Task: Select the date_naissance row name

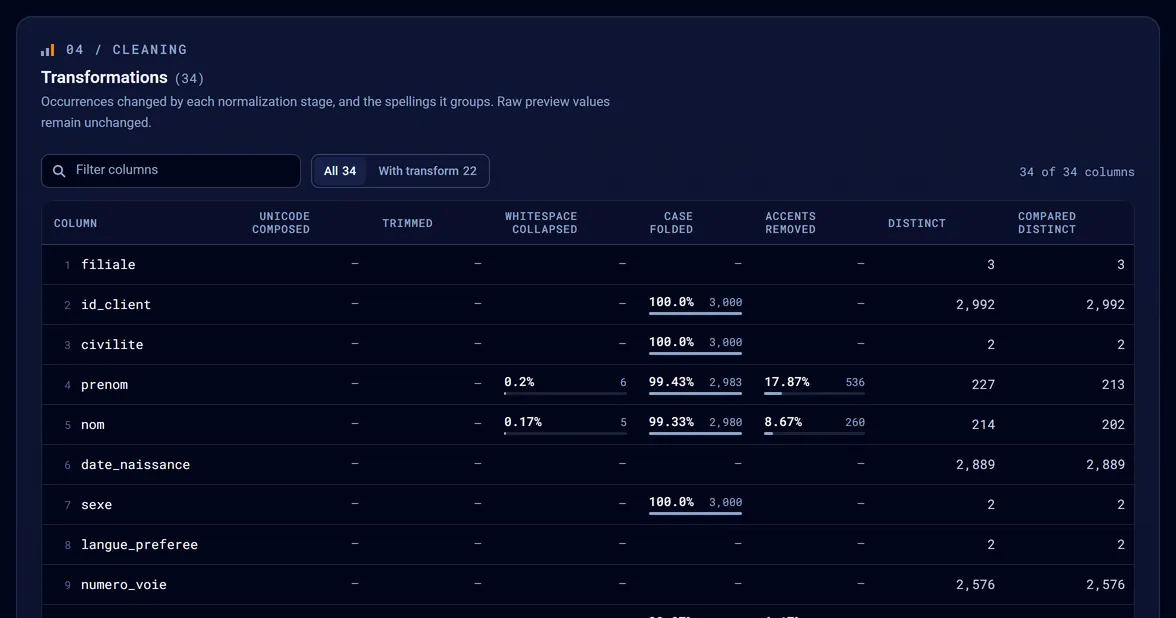Action: (x=135, y=465)
